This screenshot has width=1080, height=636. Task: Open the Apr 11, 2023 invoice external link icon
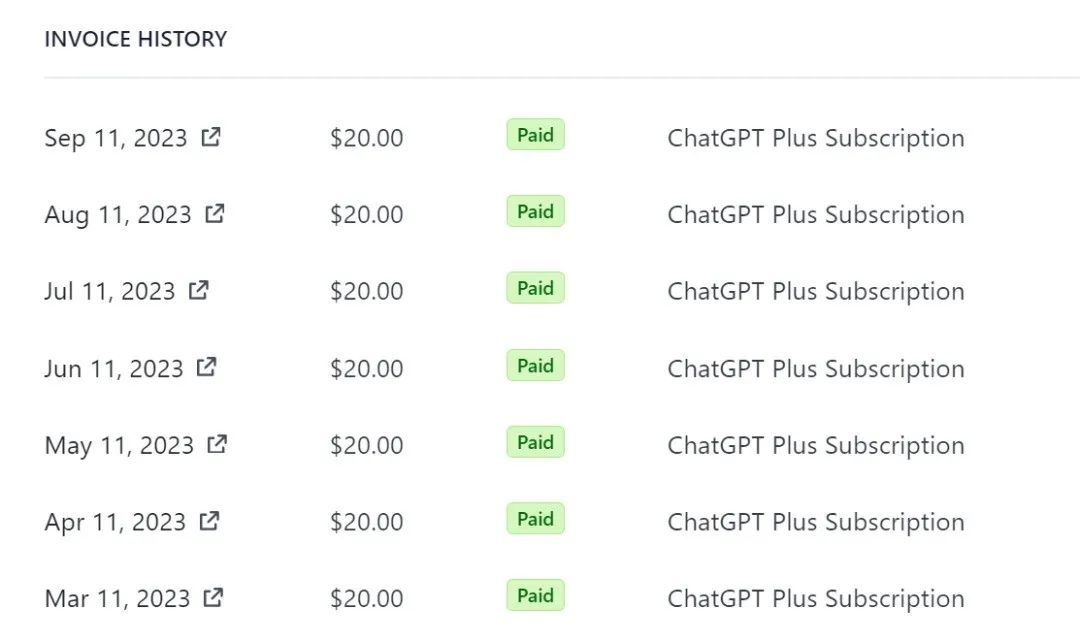pos(209,521)
